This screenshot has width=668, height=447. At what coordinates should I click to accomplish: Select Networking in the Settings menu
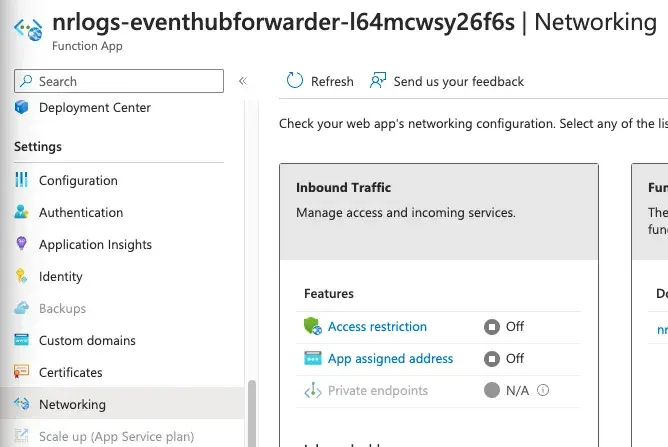(72, 405)
